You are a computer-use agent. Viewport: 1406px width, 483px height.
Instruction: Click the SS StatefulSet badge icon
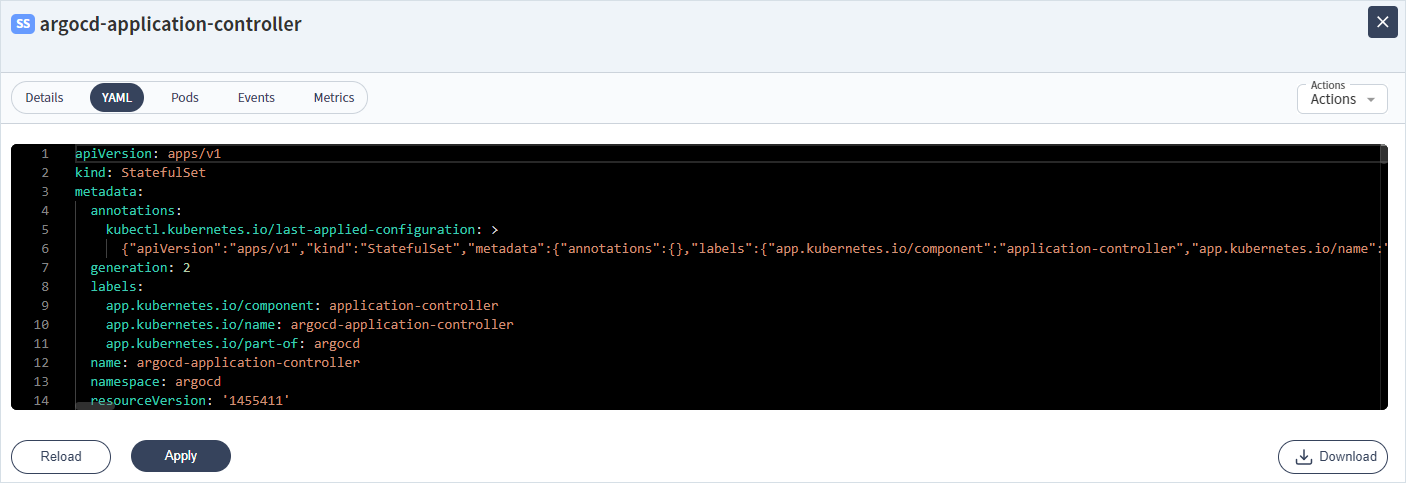pos(23,24)
